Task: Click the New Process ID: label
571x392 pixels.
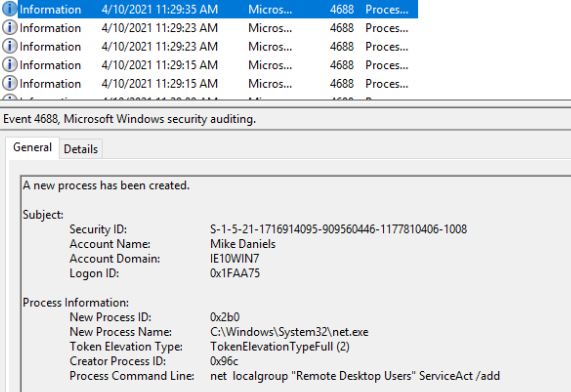Action: [x=110, y=317]
